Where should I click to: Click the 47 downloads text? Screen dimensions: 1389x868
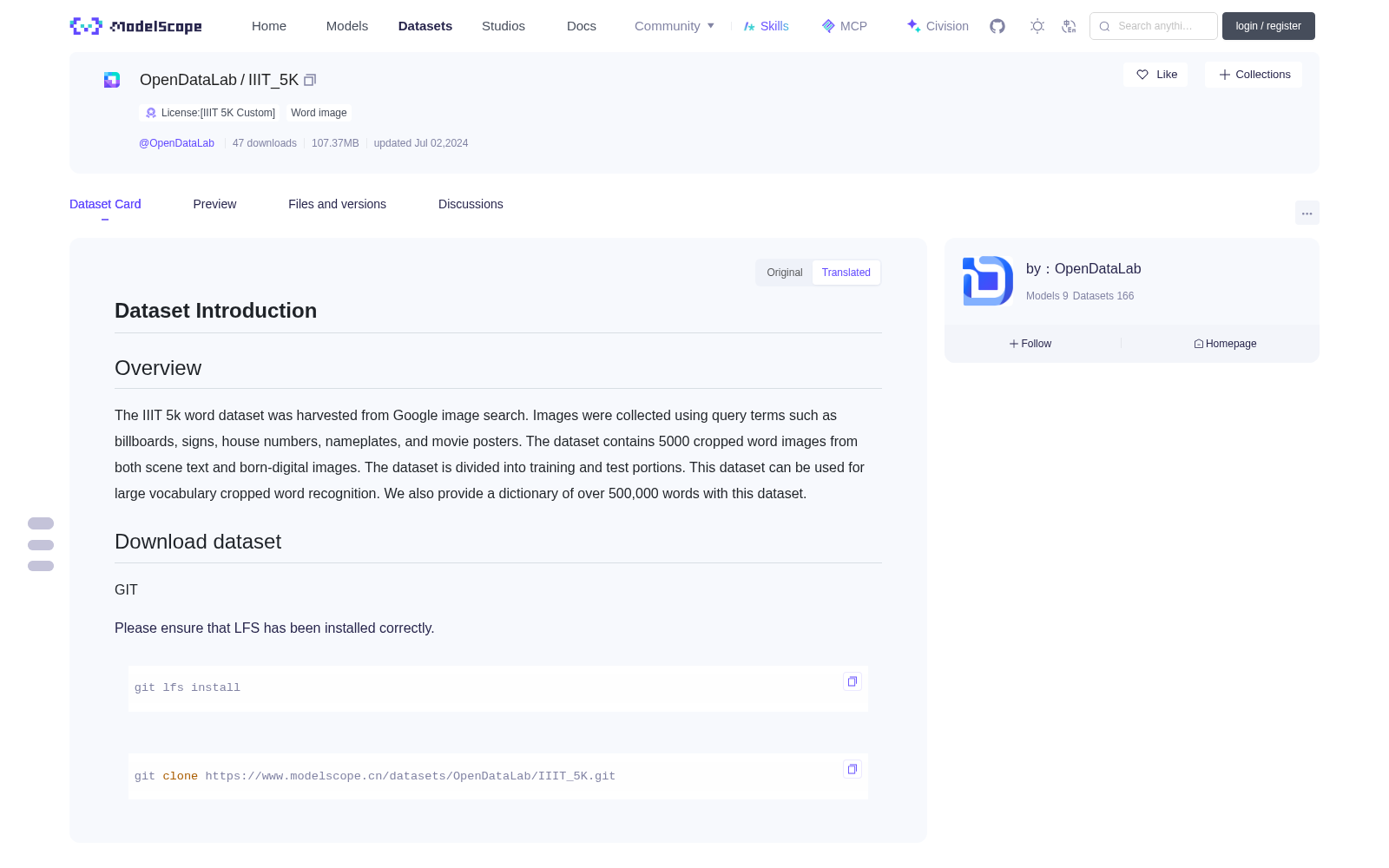tap(265, 143)
